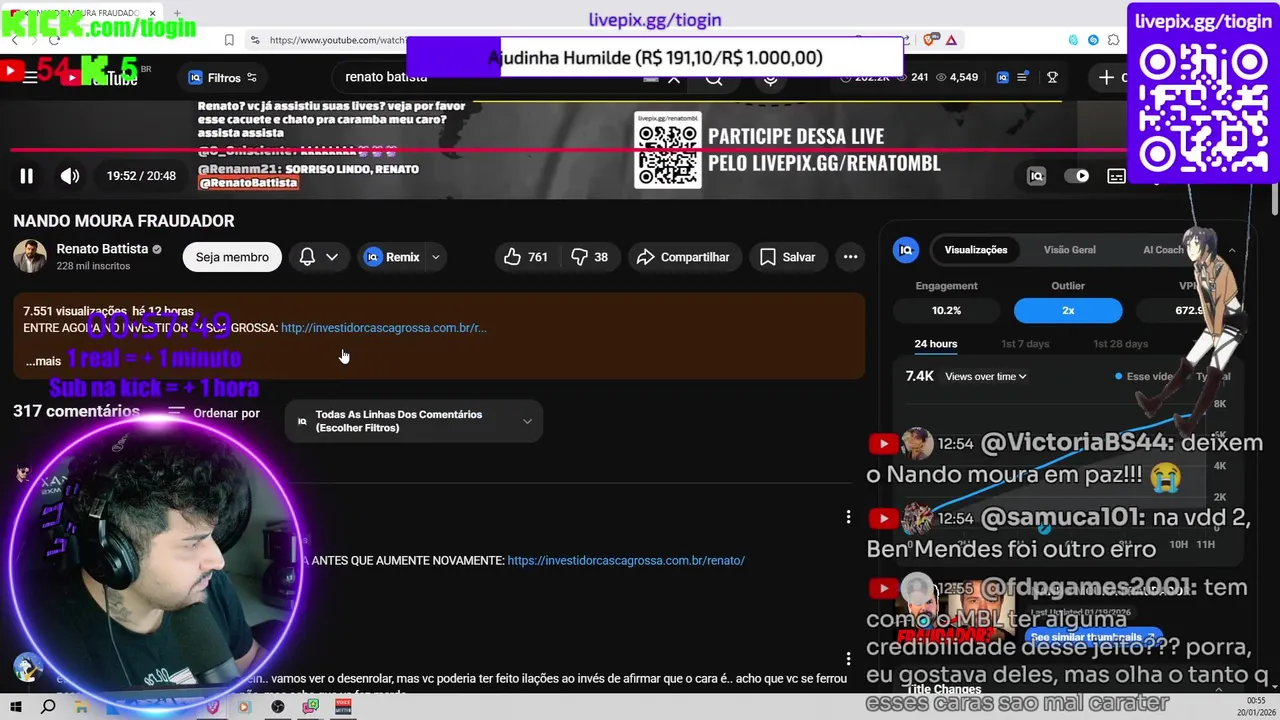This screenshot has width=1280, height=720.
Task: Open the Brave Shields lion icon
Action: (931, 40)
